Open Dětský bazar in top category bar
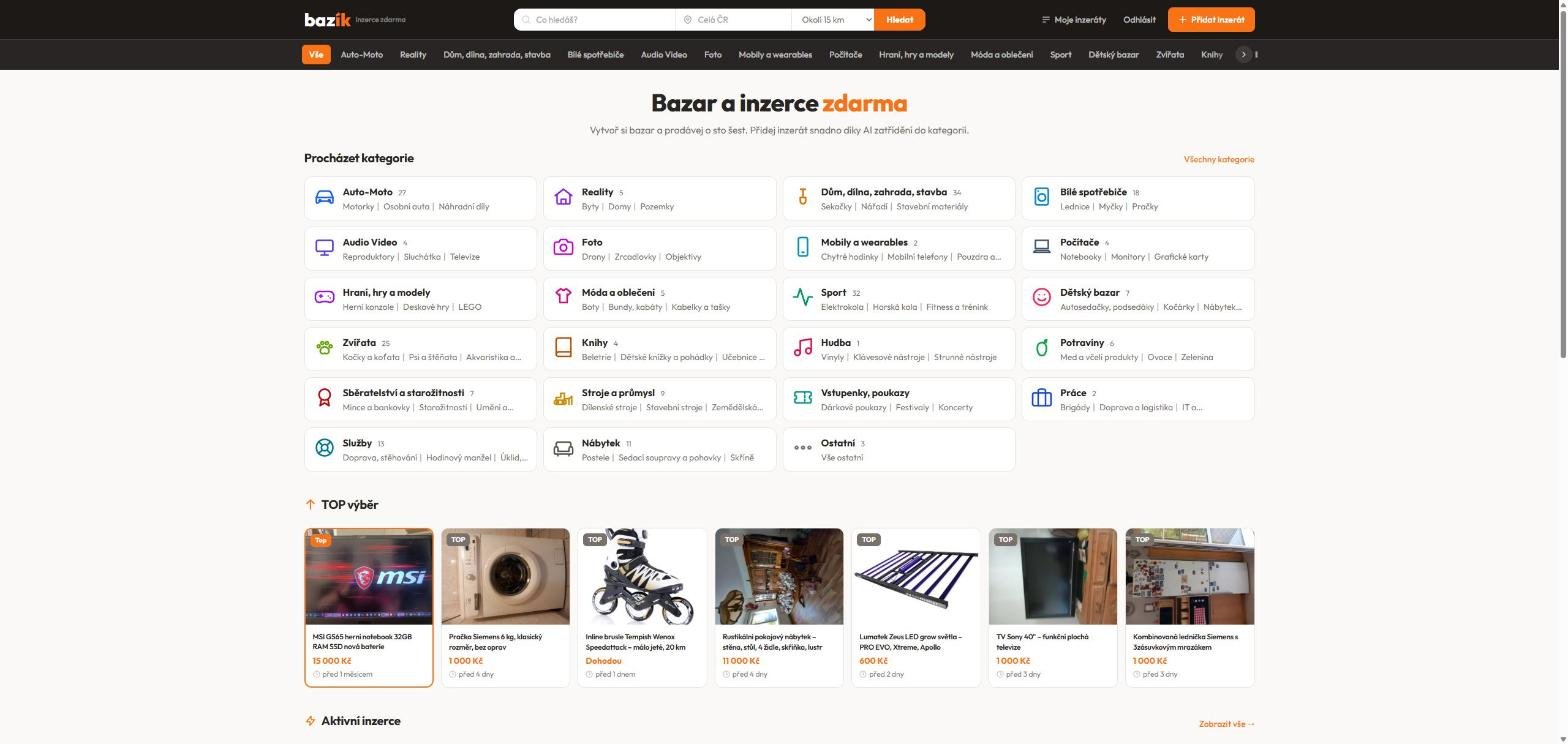 point(1113,54)
